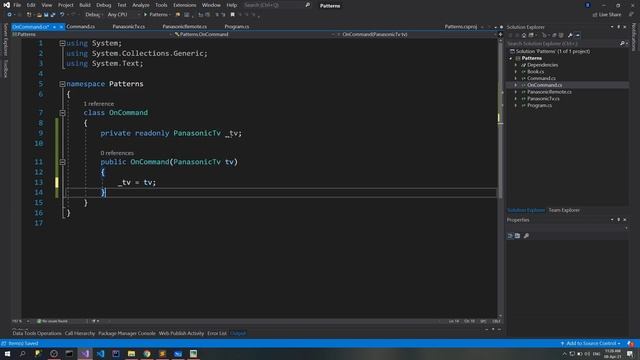
Task: Collapse the OnCommand constructor block
Action: coord(62,162)
